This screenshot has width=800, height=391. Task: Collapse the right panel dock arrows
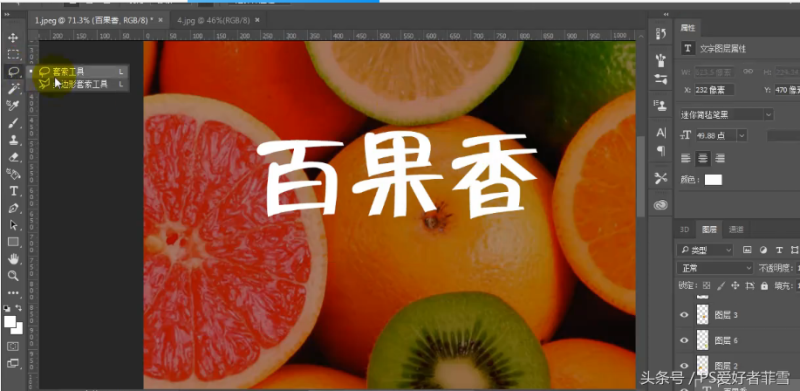(666, 14)
